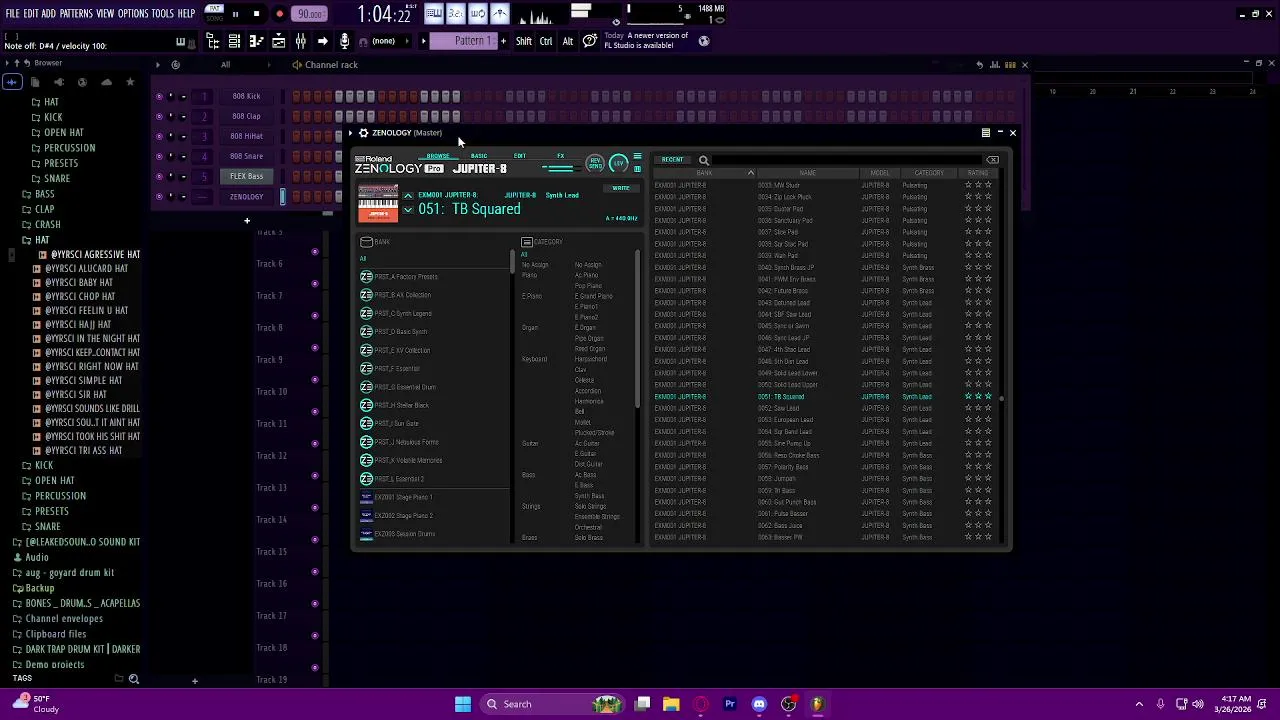The width and height of the screenshot is (1280, 720).
Task: Open the File Explorer taskbar icon
Action: pos(671,704)
